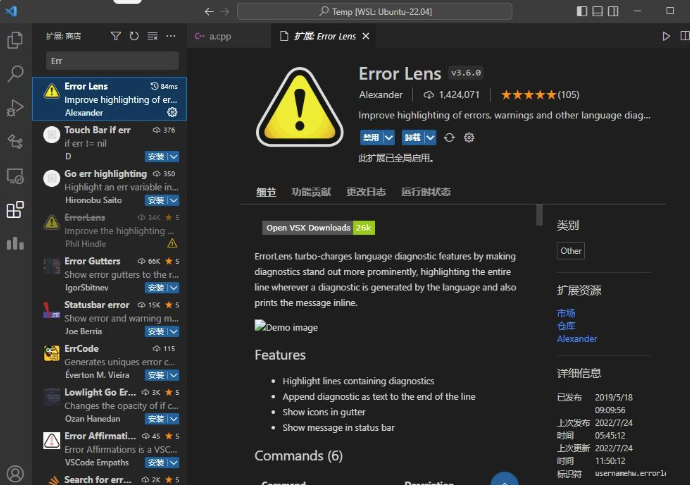Screen dimensions: 690x485
Task: Select Error Lens in the extension list
Action: (x=110, y=99)
